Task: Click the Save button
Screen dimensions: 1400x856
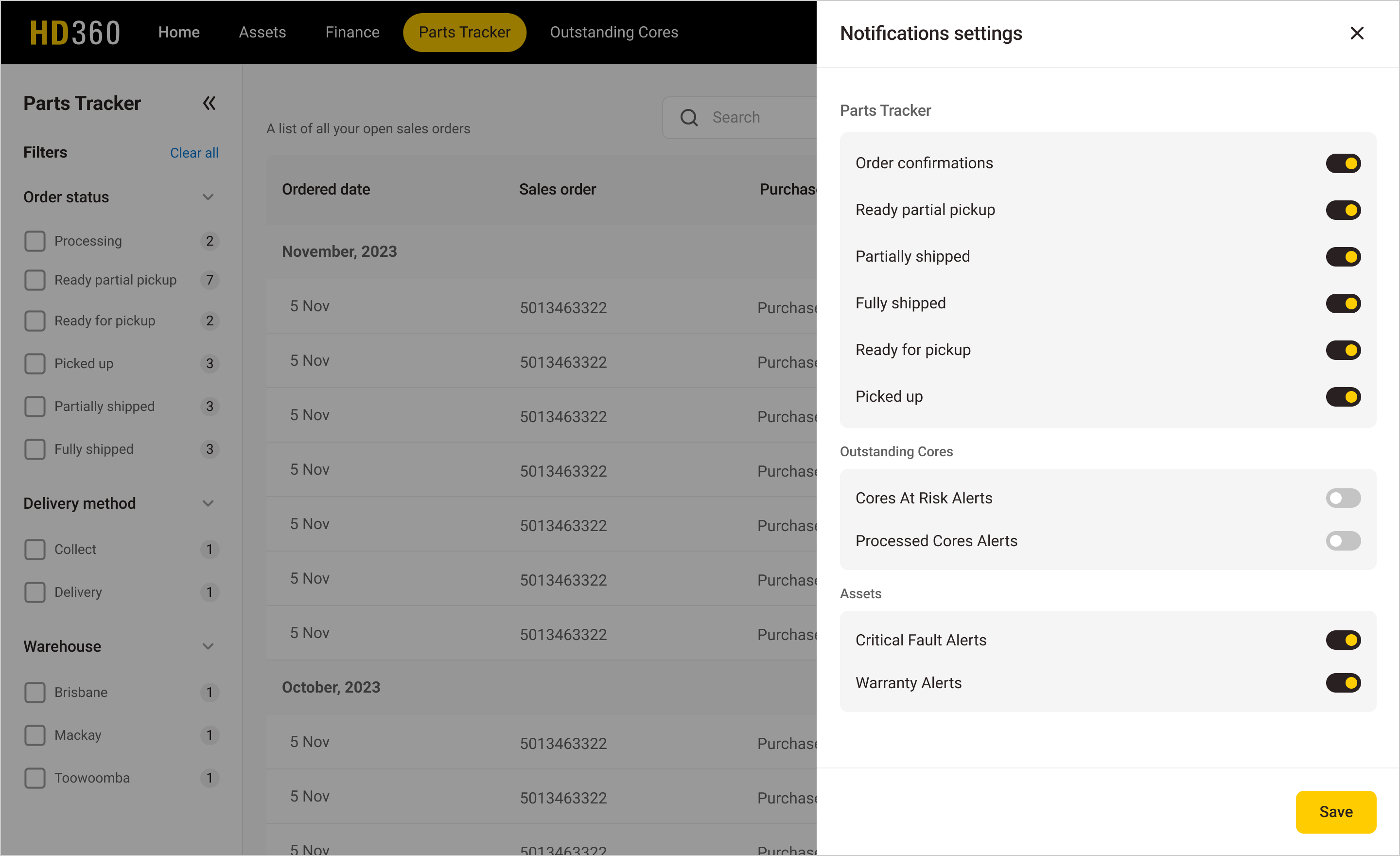Action: pyautogui.click(x=1335, y=812)
